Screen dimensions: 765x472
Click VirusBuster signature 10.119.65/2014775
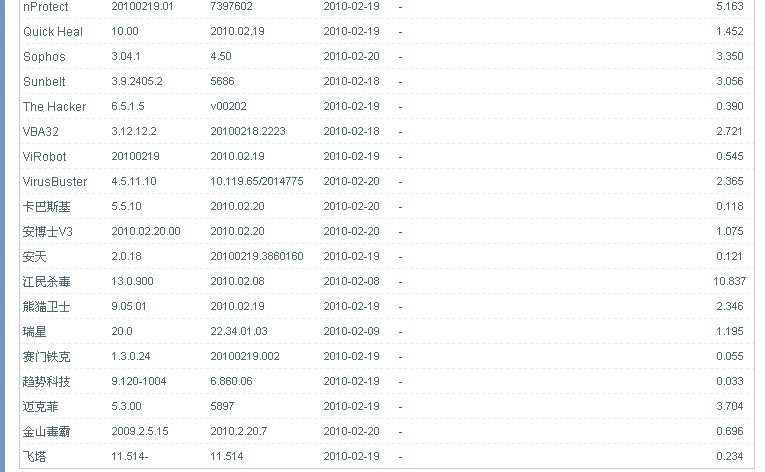tap(257, 181)
